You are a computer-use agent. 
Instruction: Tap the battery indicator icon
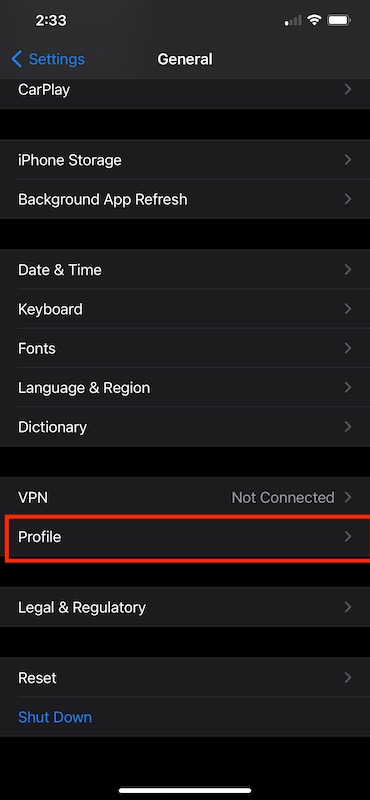(x=338, y=20)
